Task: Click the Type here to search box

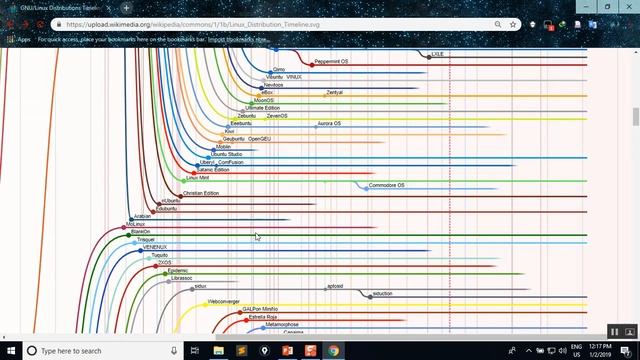Action: click(102, 351)
